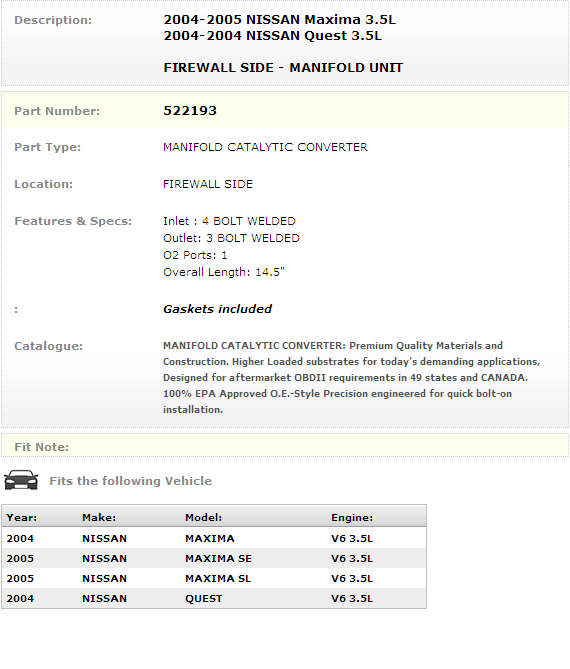Click V6 3.5L in the QUEST row

pyautogui.click(x=352, y=599)
